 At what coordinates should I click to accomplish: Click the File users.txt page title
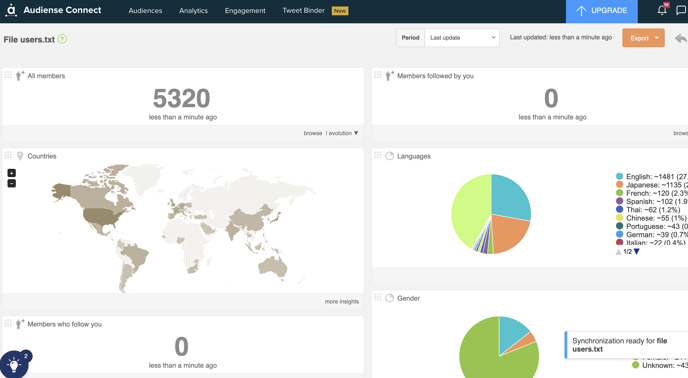tap(29, 40)
